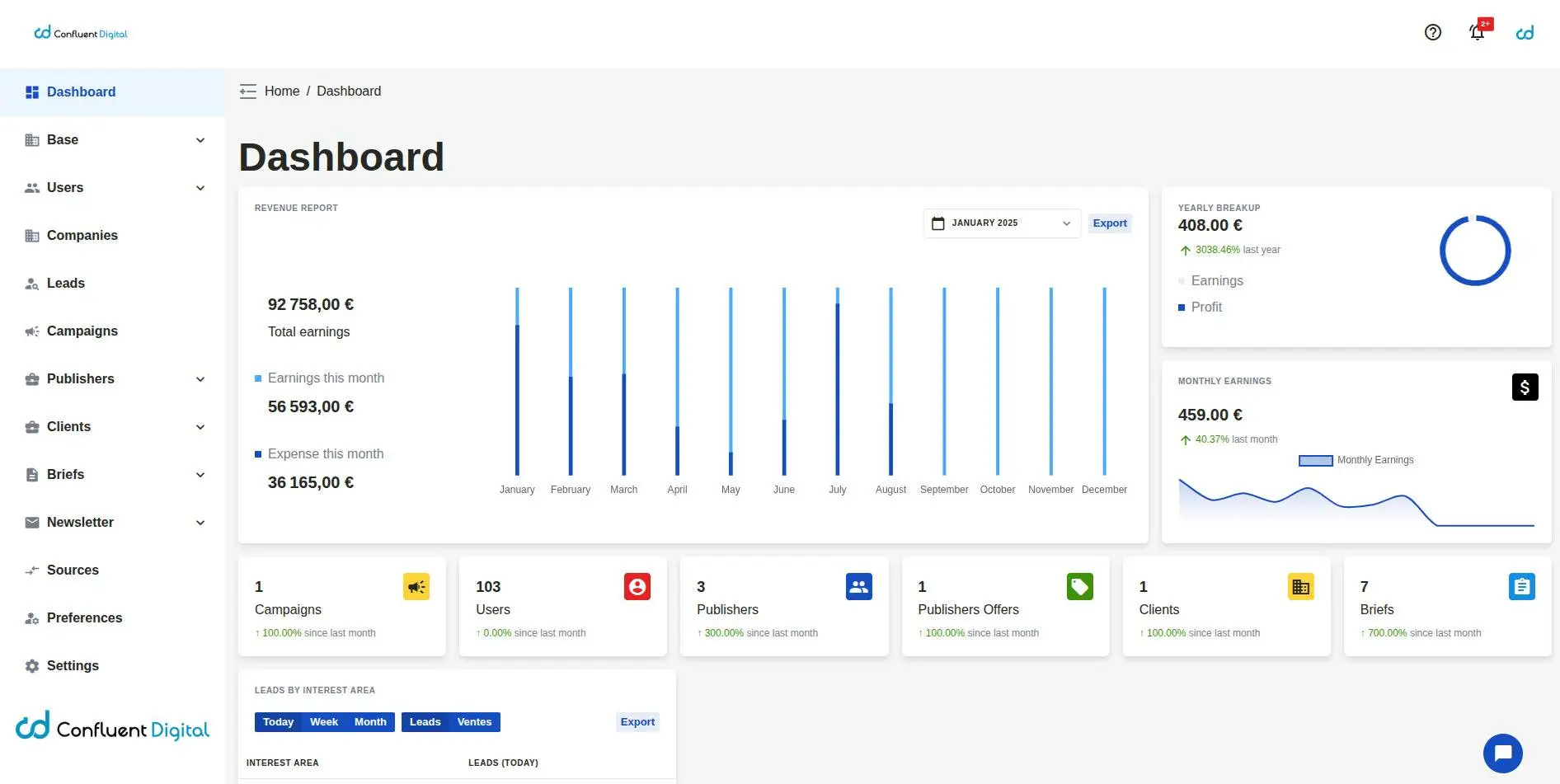Switch the leads range to Week
Screen dimensions: 1560x784
point(323,722)
